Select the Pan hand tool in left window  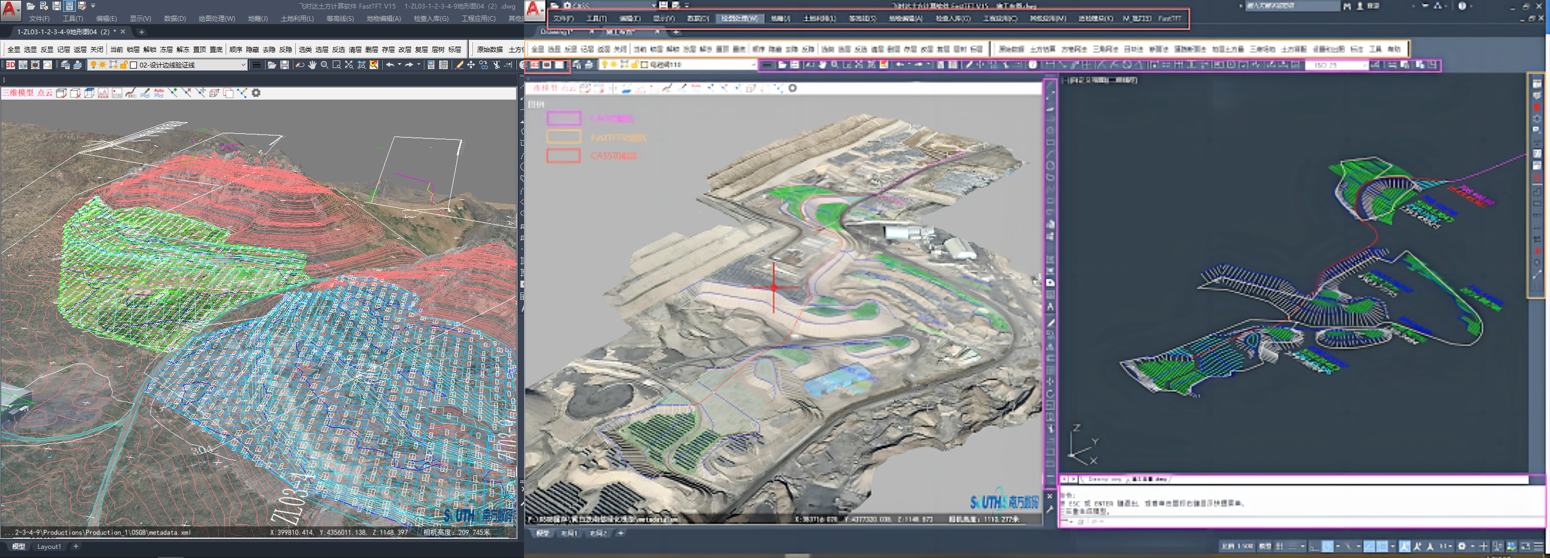point(312,65)
